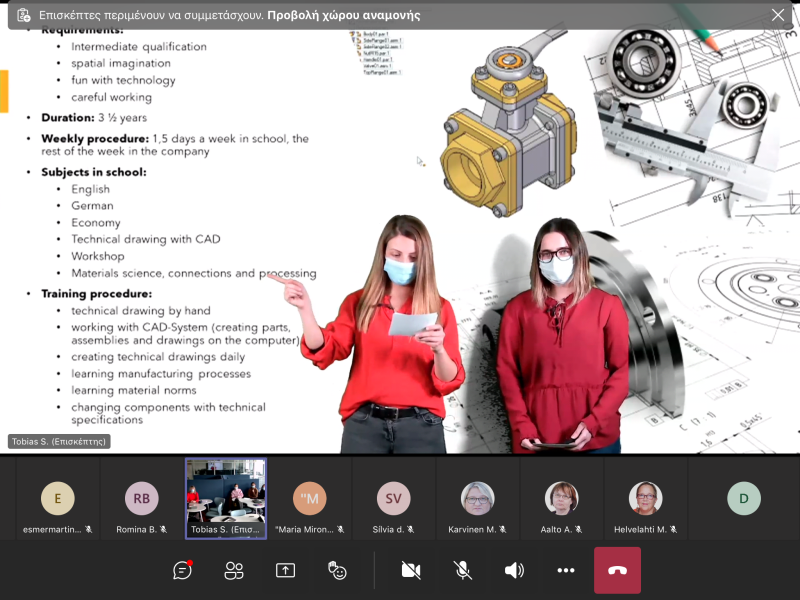This screenshot has width=800, height=600.
Task: Open the reactions and raise hand menu
Action: coord(338,570)
